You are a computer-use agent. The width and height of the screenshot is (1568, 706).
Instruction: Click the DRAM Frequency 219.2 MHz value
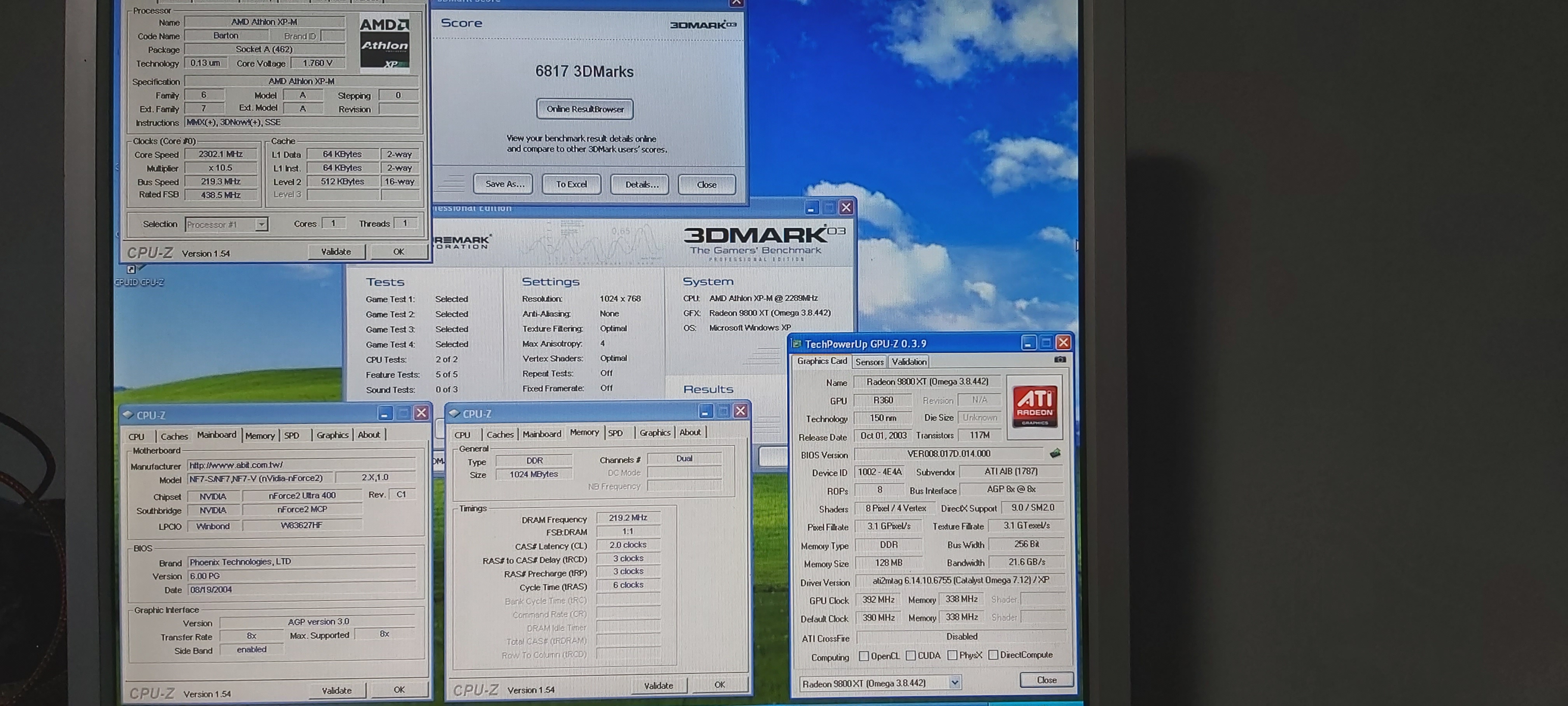[628, 518]
